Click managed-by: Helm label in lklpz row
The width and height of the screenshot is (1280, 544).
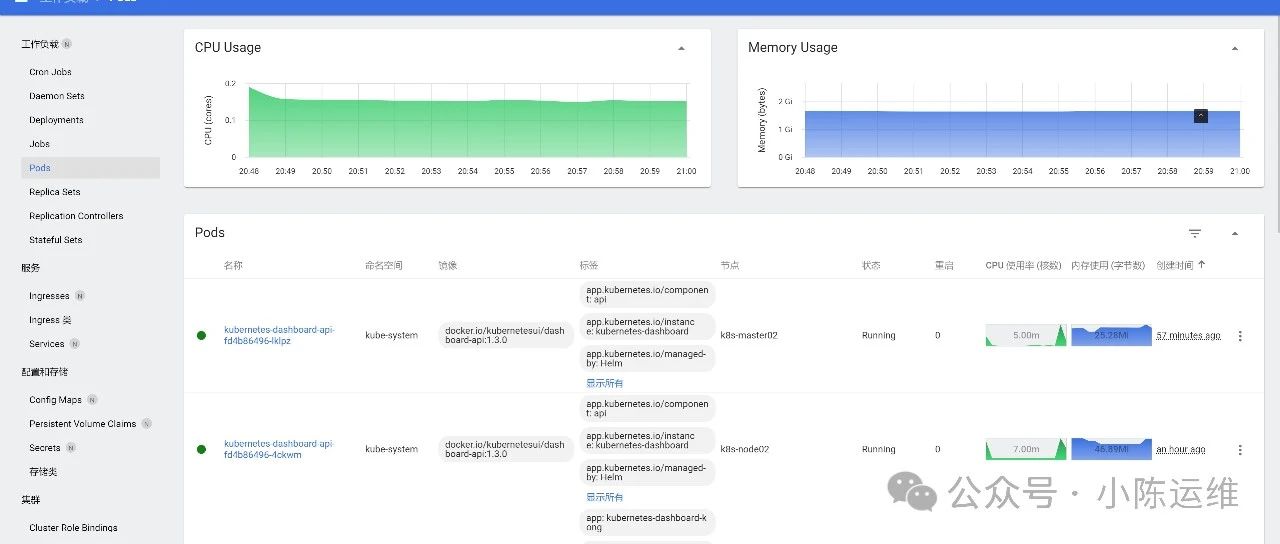tap(647, 358)
